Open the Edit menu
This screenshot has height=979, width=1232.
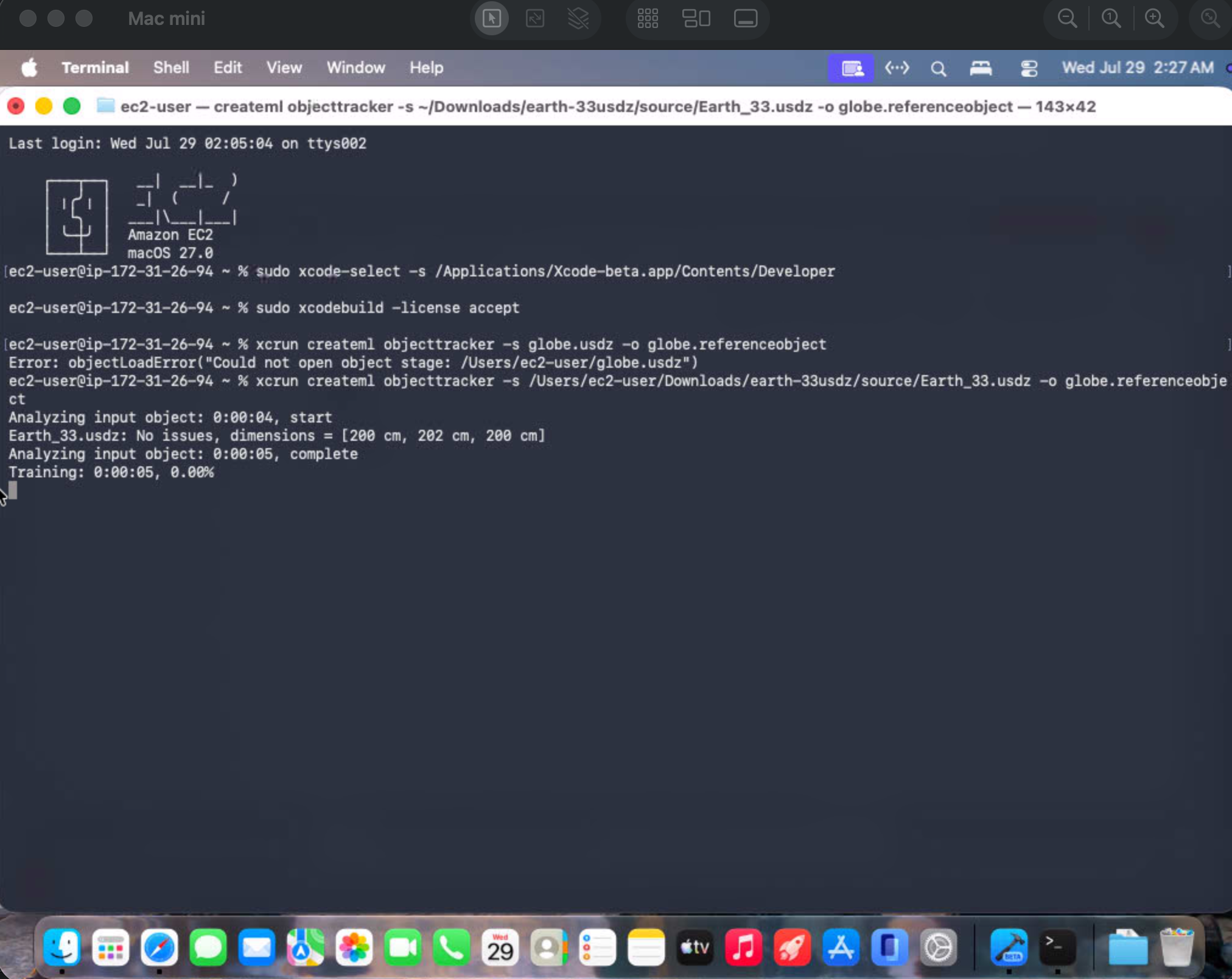[228, 68]
